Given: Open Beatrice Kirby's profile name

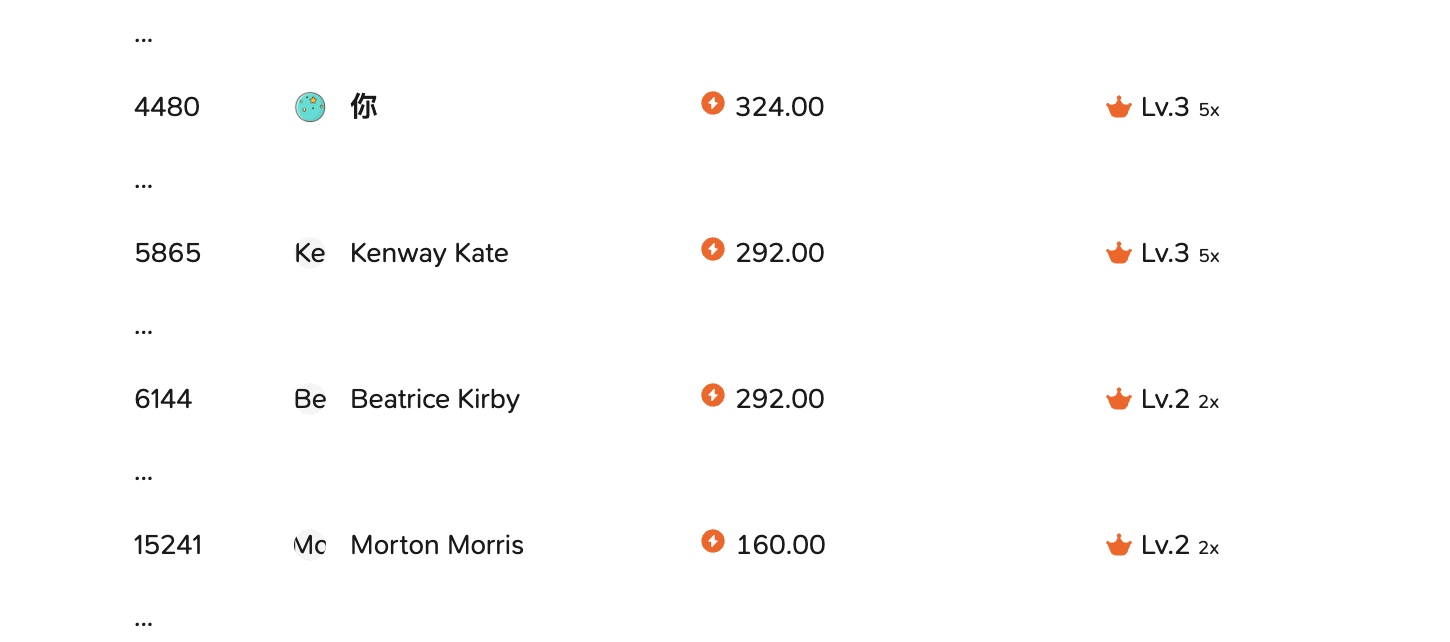Looking at the screenshot, I should 435,399.
